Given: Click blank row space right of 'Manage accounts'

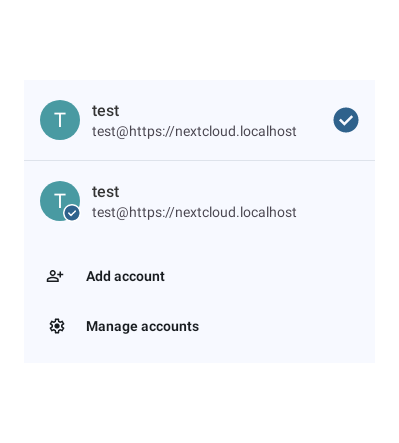Looking at the screenshot, I should pos(287,326).
